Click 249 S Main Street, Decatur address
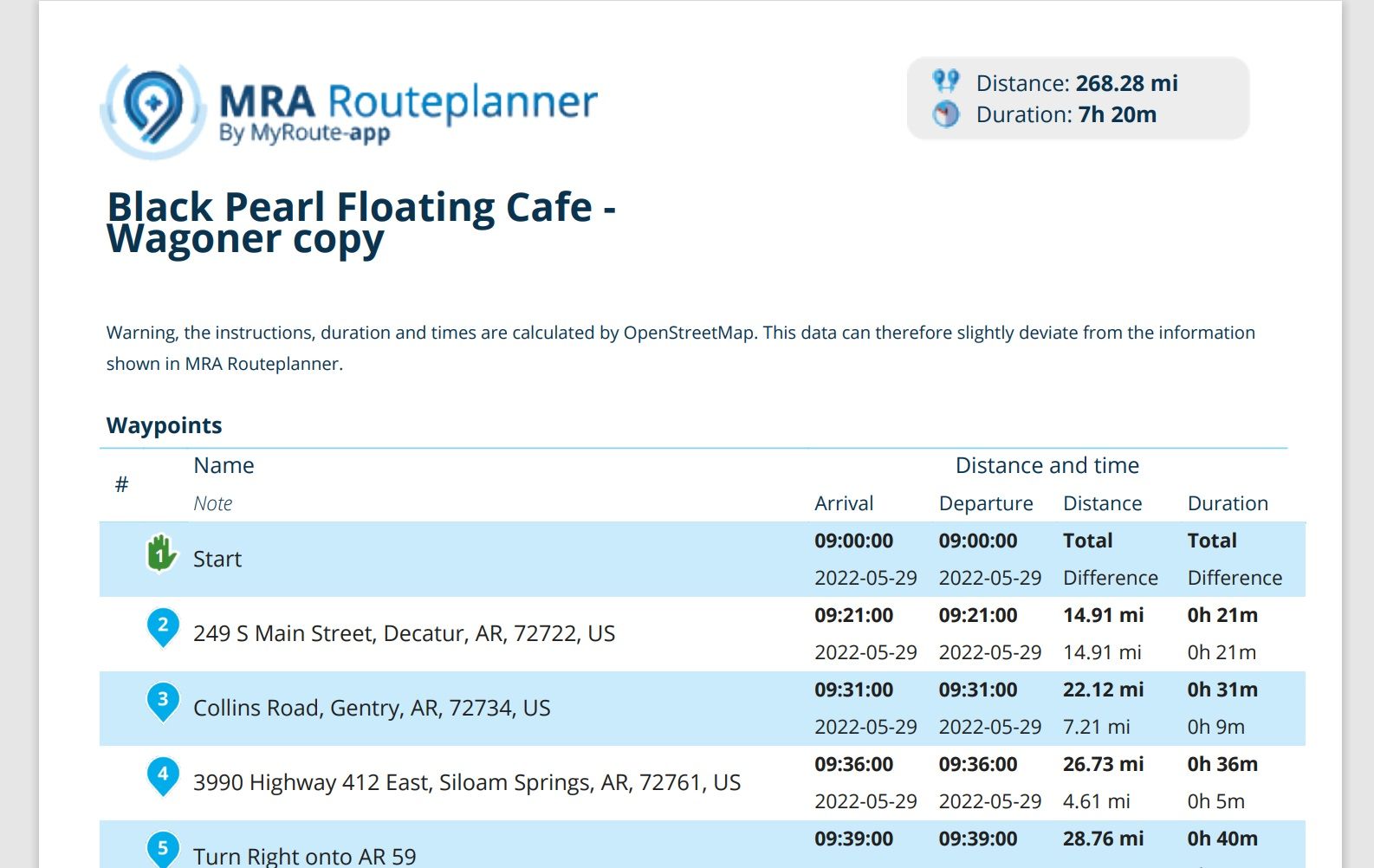 coord(405,633)
